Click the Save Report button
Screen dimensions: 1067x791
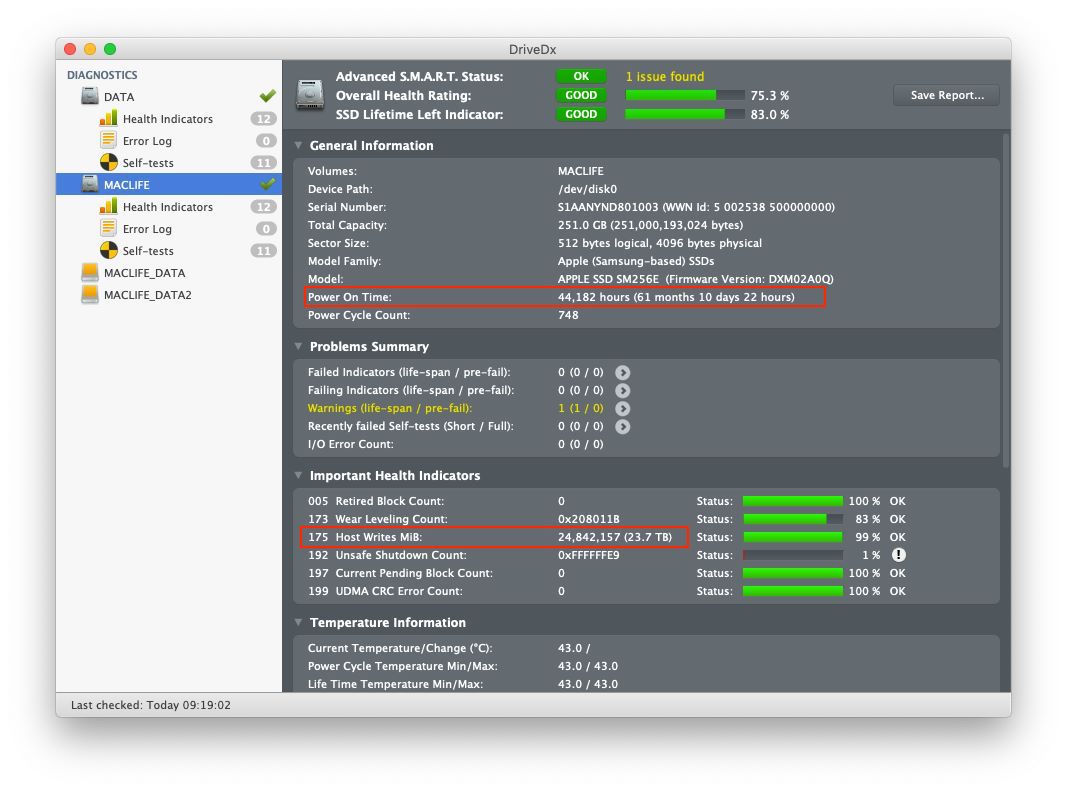(946, 96)
